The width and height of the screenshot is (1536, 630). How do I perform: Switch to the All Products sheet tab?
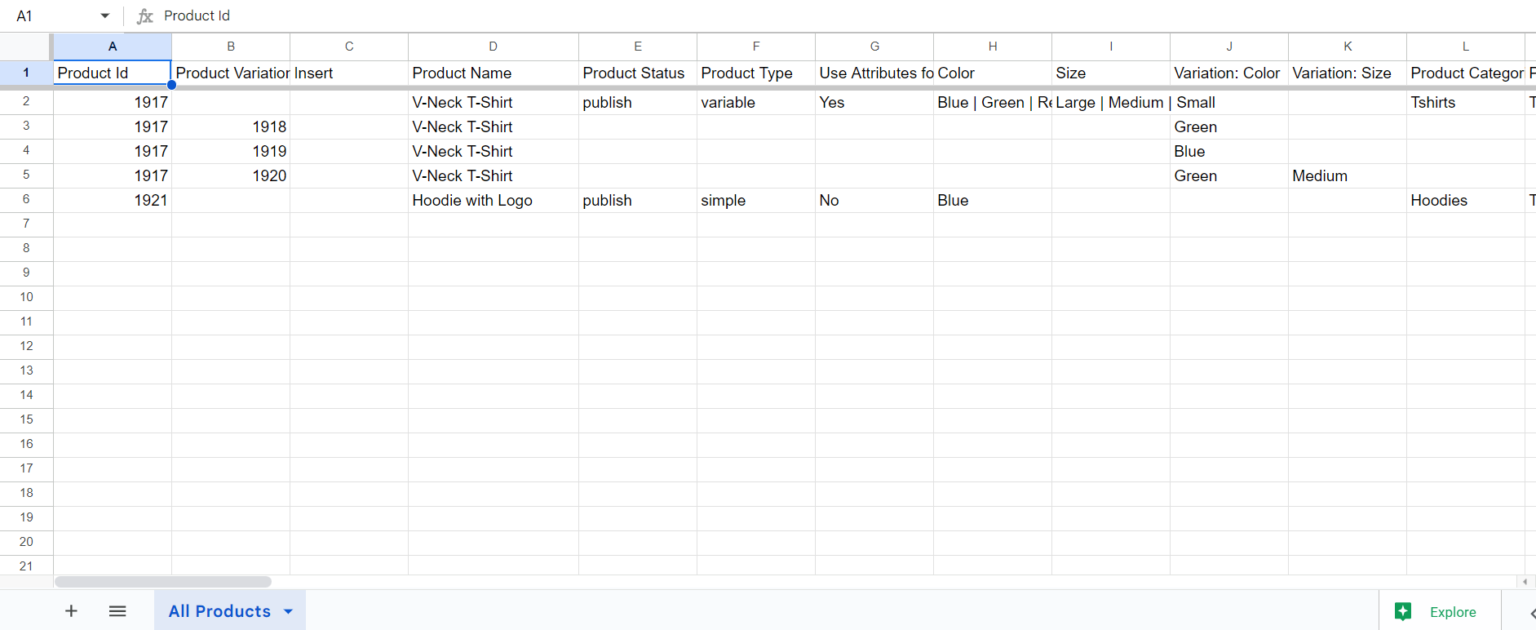click(x=220, y=611)
